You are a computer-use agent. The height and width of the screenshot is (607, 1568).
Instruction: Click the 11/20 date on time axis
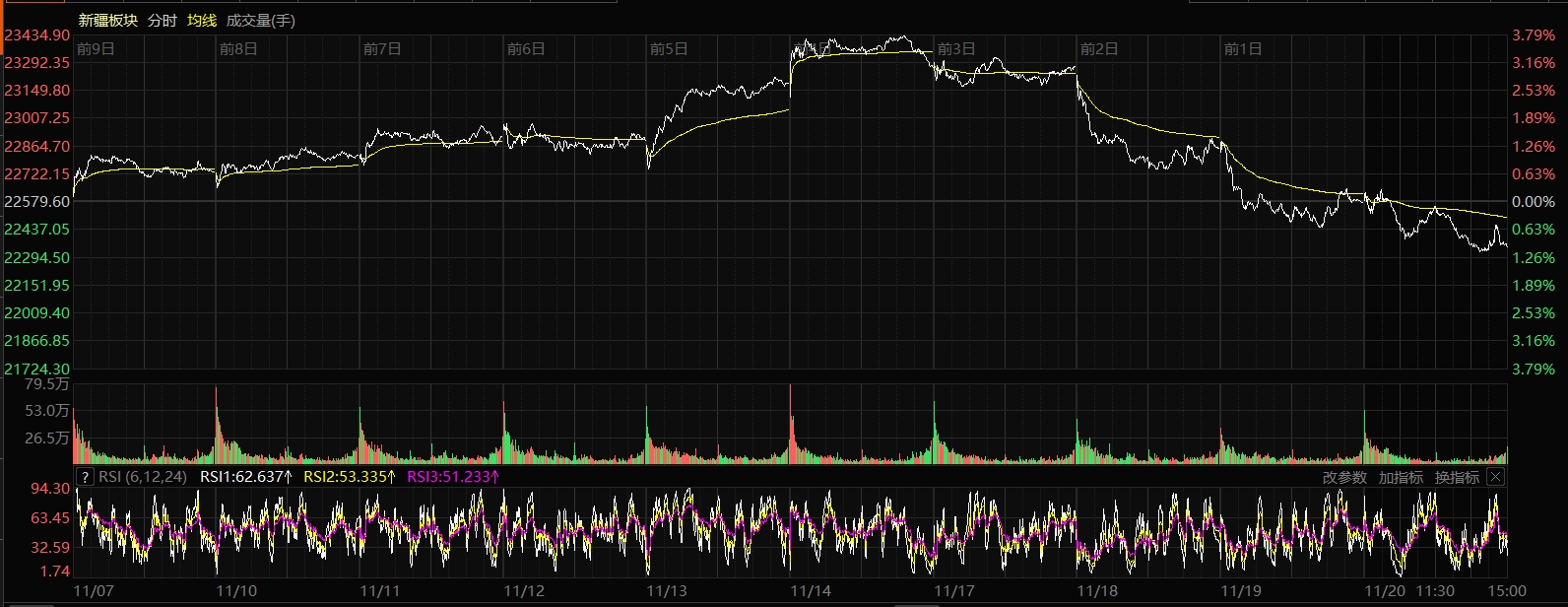point(1384,591)
